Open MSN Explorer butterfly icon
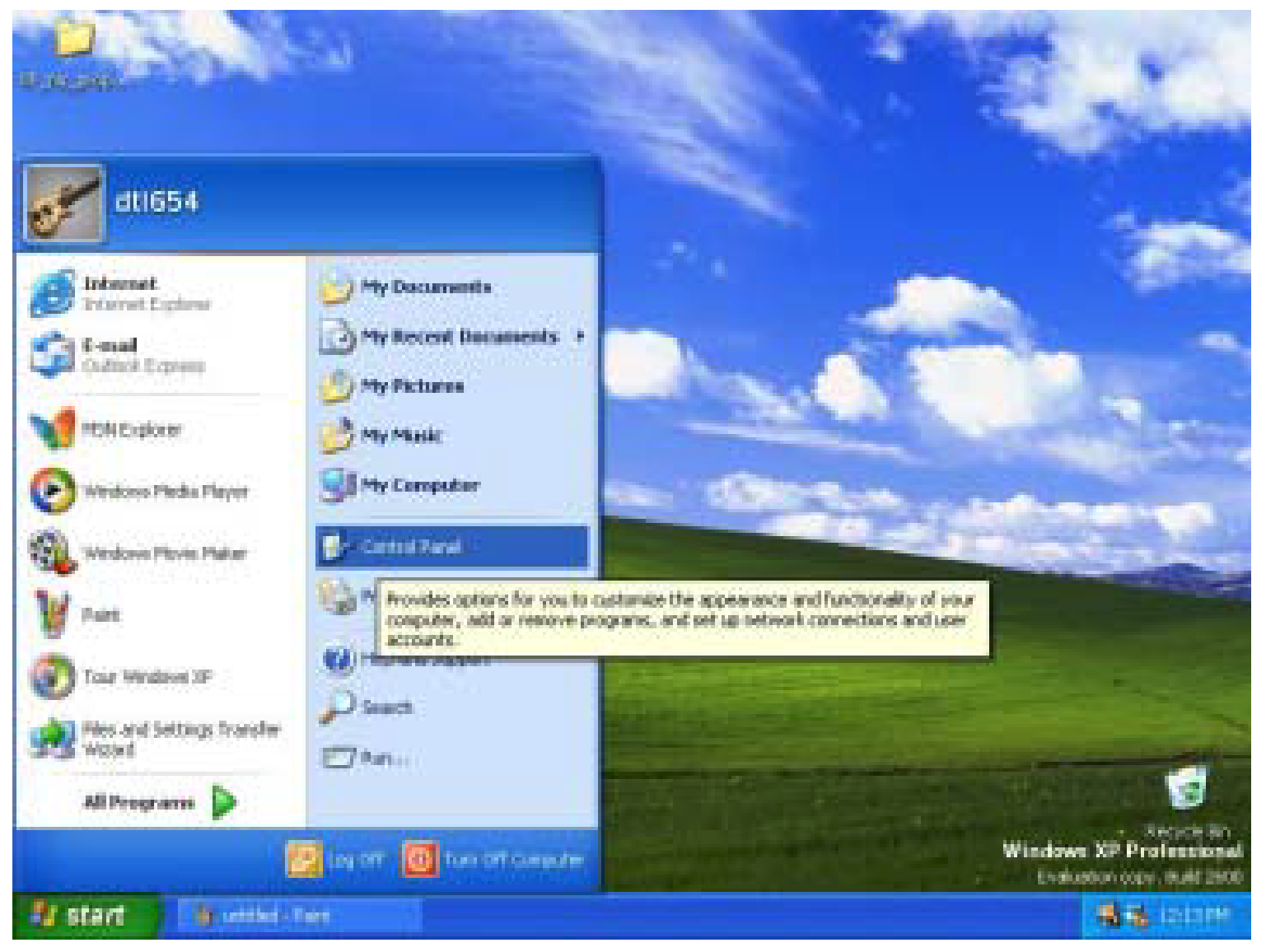The width and height of the screenshot is (1266, 952). pos(52,429)
